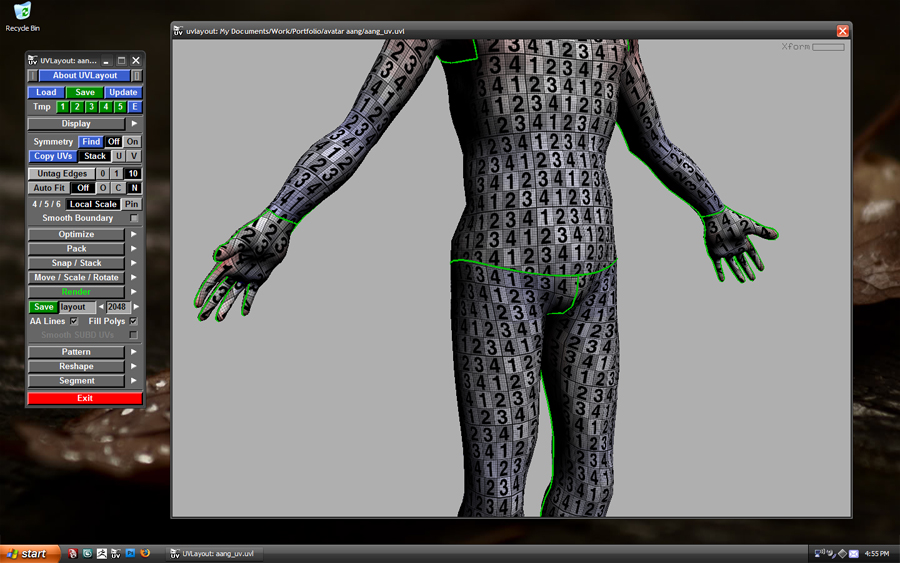The image size is (900, 563).
Task: Click the Untag Edges button
Action: coord(62,173)
